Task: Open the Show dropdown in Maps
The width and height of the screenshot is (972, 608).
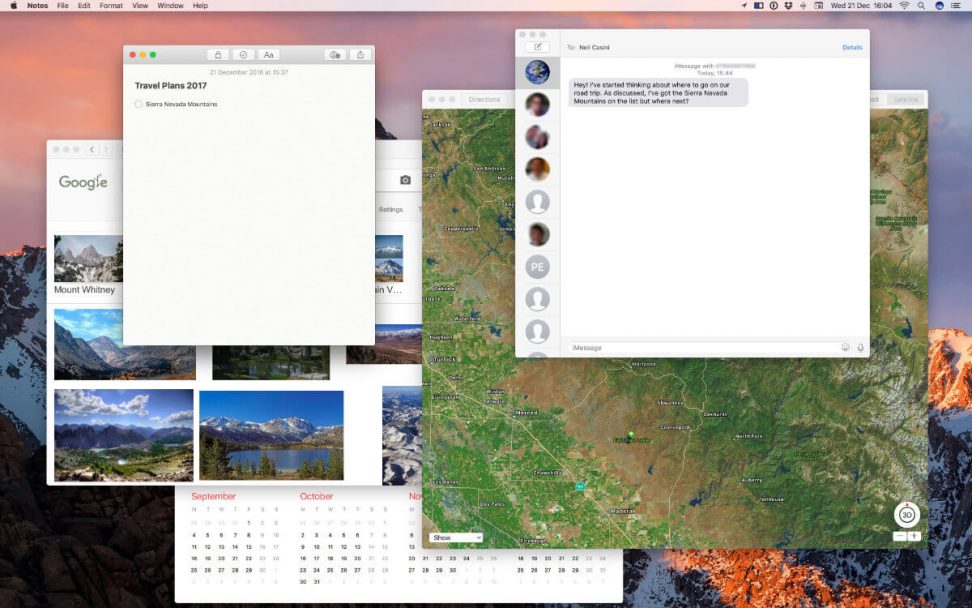Action: pos(456,538)
